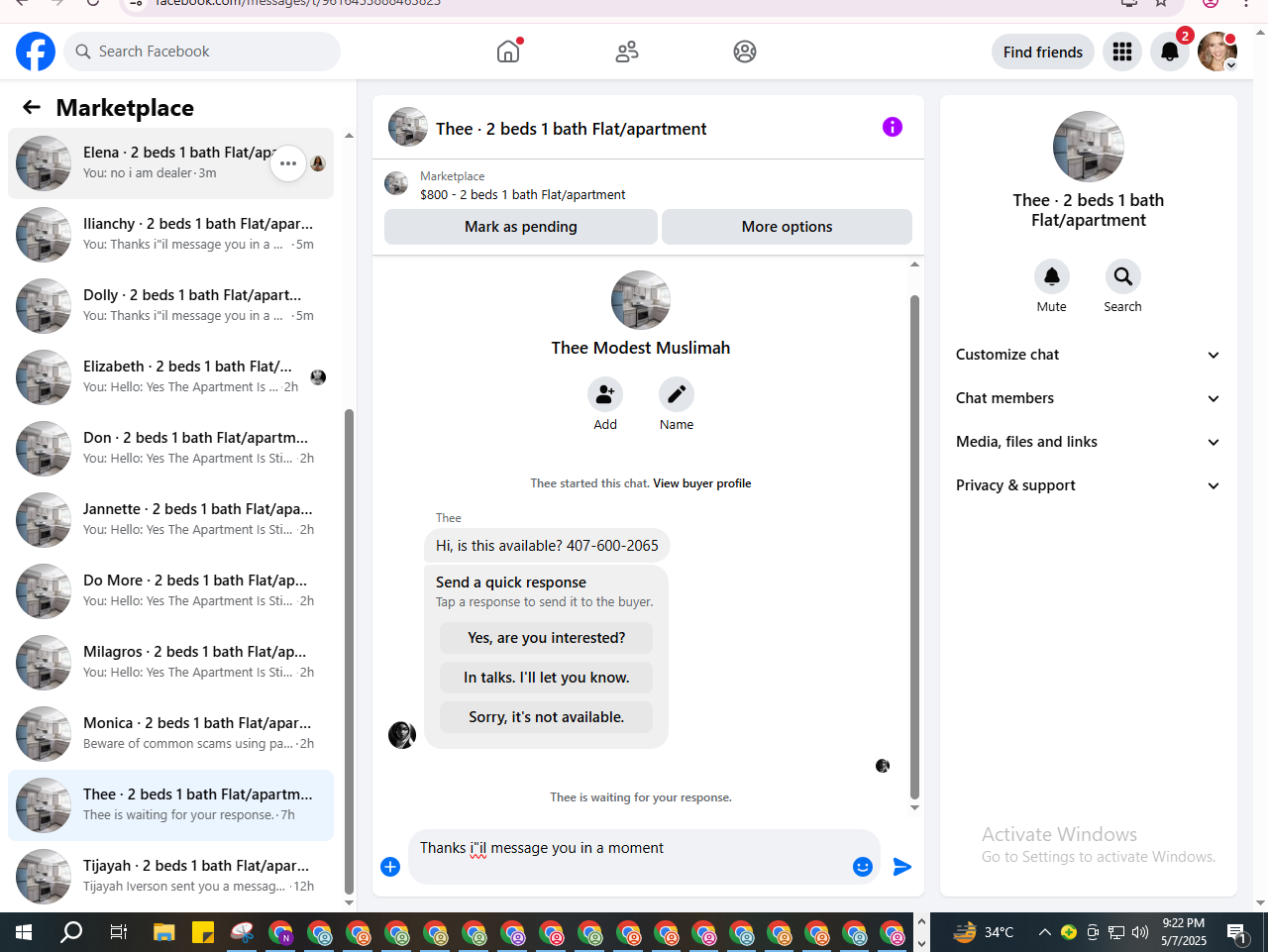Open Sticky Notes from the taskbar
Screen dimensions: 1268x952
pos(203,932)
